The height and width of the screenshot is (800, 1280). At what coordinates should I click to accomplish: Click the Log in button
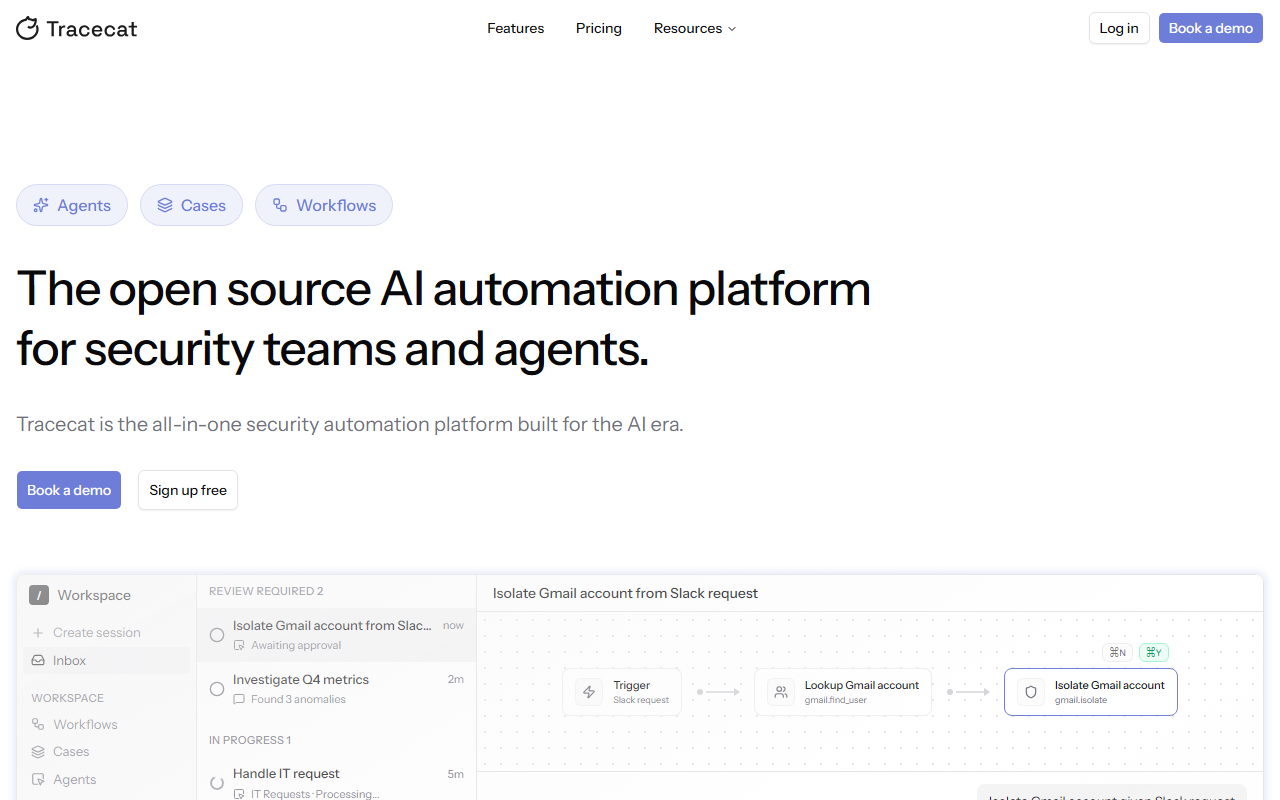pos(1119,28)
